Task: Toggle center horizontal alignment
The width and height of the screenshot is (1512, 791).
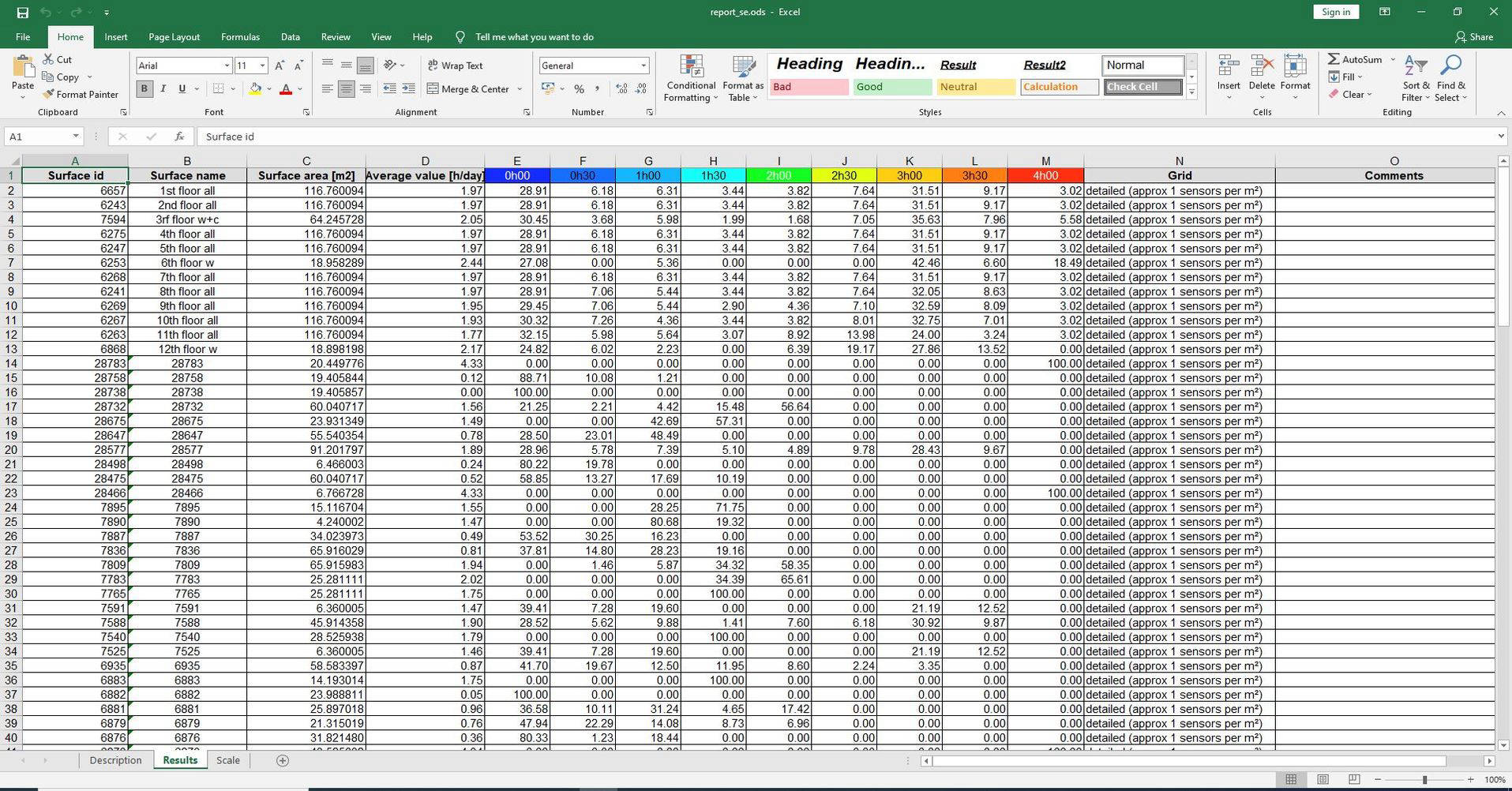Action: click(x=346, y=89)
